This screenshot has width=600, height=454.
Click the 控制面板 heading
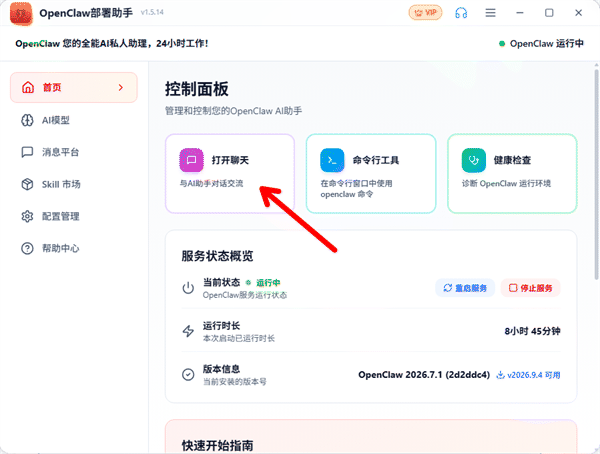pos(197,89)
